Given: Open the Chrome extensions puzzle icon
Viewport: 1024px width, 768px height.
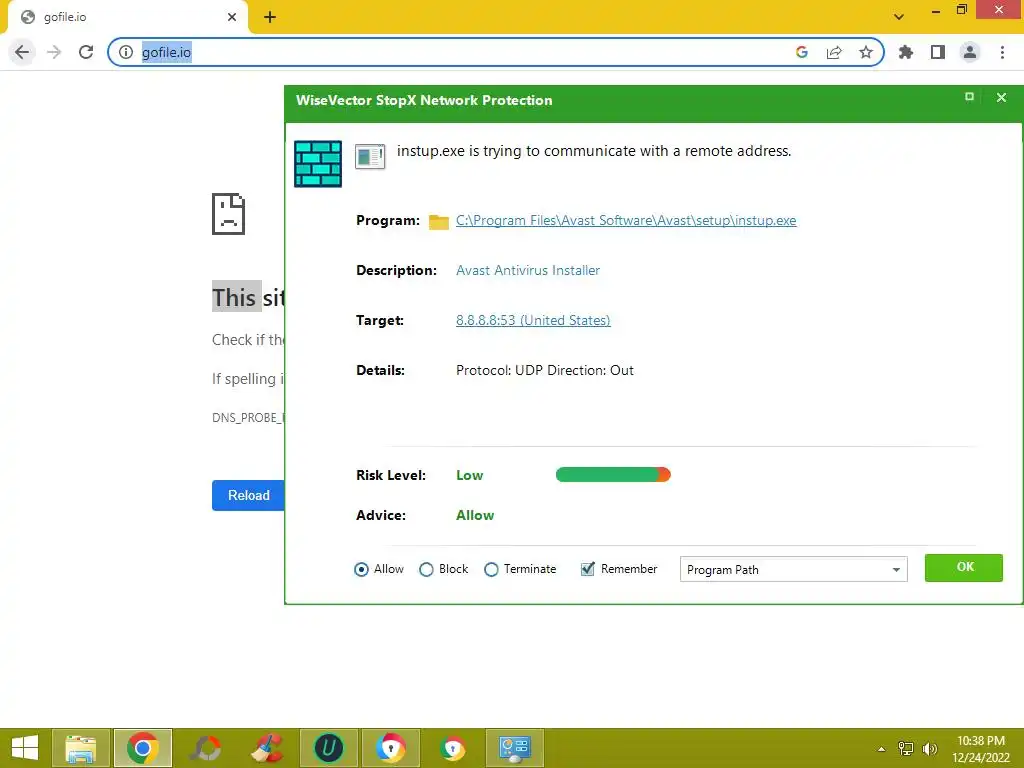Looking at the screenshot, I should pyautogui.click(x=906, y=52).
